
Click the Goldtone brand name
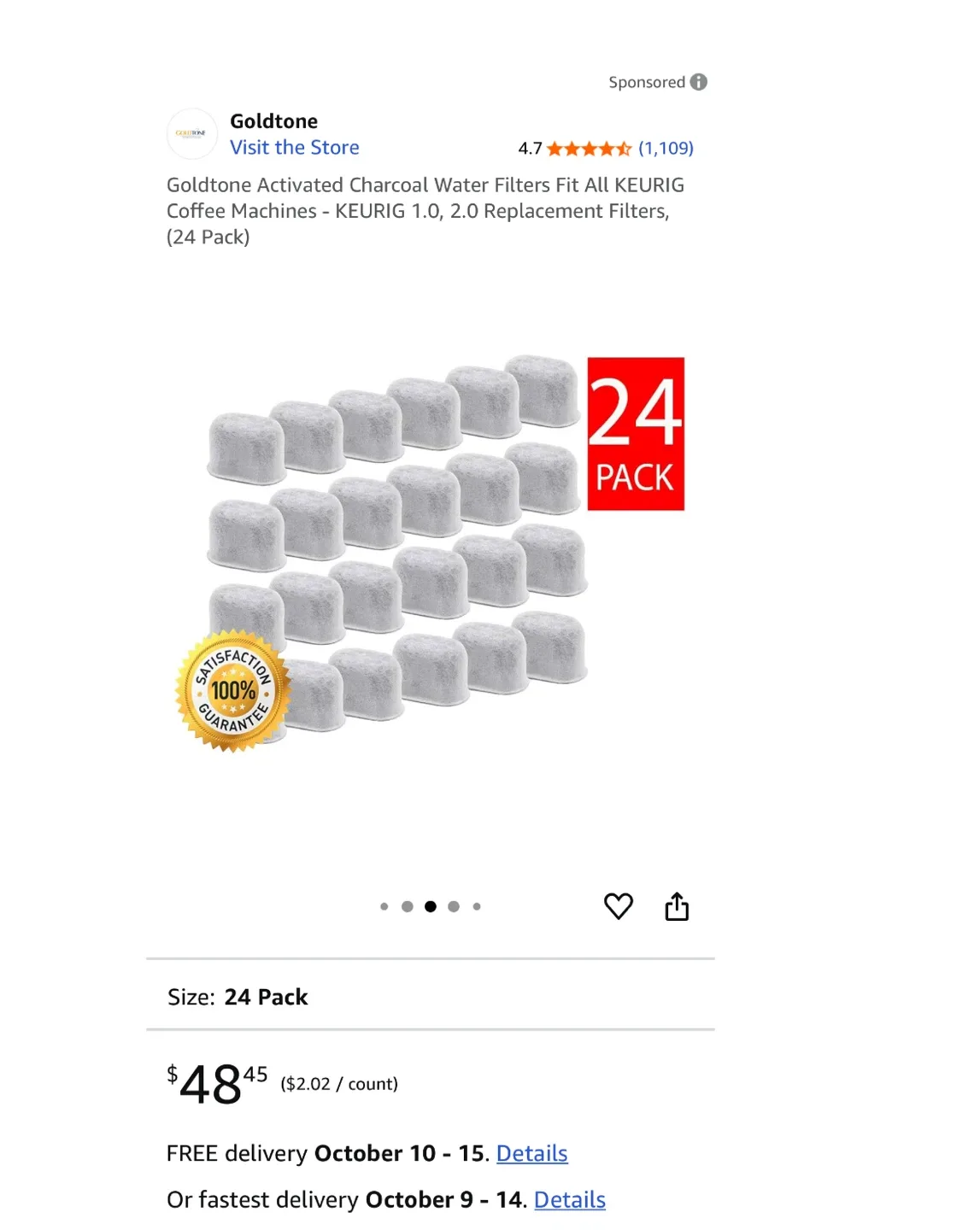click(x=273, y=120)
